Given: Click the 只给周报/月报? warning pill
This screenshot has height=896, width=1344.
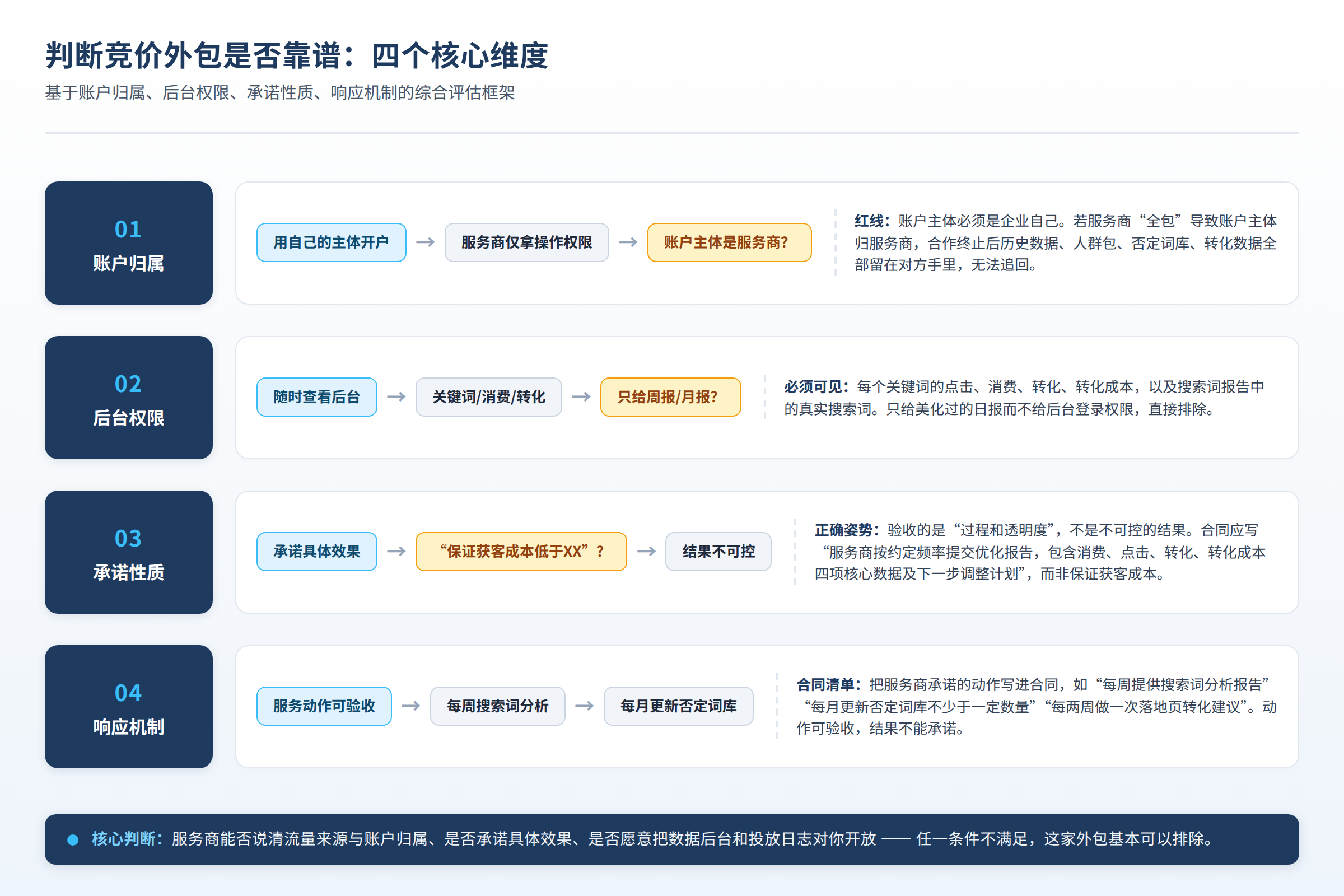Looking at the screenshot, I should click(x=671, y=397).
